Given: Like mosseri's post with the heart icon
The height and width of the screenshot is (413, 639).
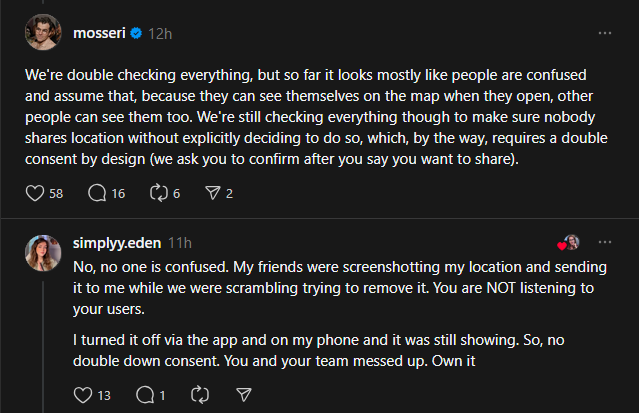Looking at the screenshot, I should 33,193.
